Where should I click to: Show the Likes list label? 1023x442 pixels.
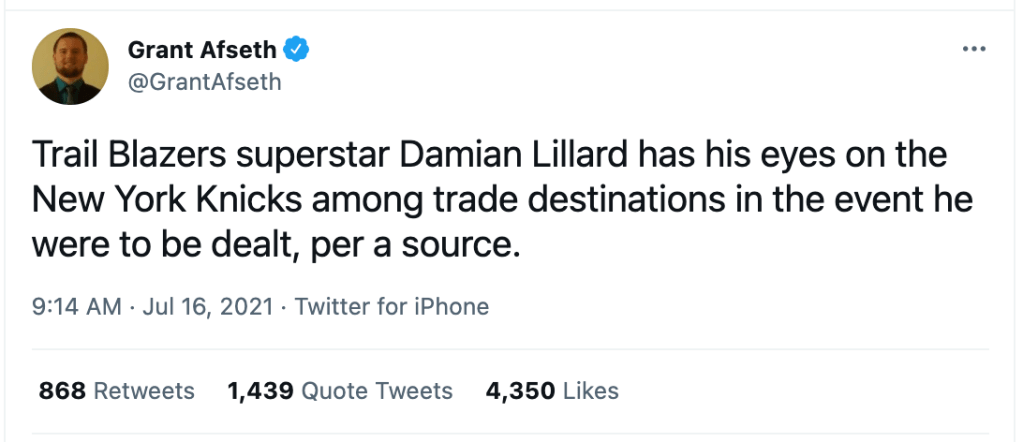(x=591, y=391)
